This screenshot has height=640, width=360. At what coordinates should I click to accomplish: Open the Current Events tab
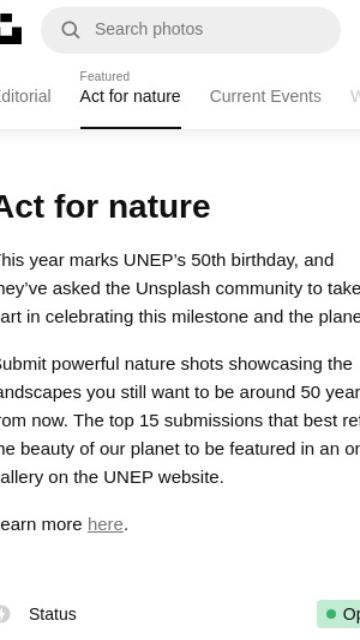[265, 96]
